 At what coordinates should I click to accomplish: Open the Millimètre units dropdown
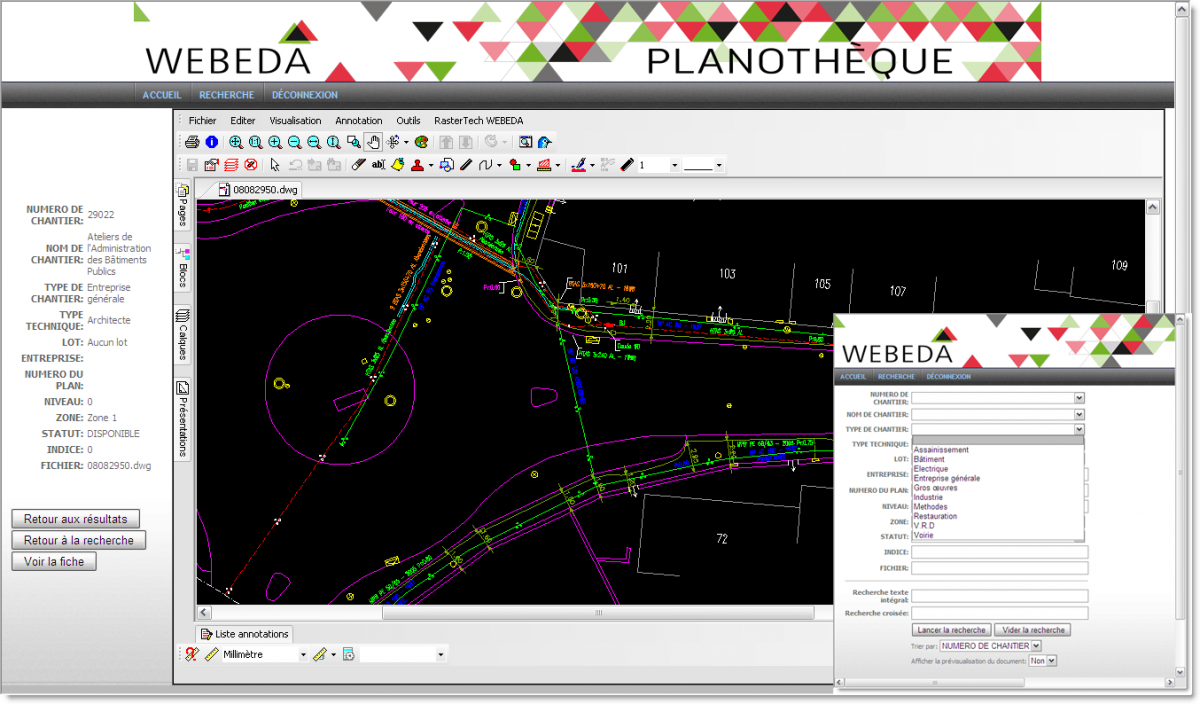pos(303,655)
